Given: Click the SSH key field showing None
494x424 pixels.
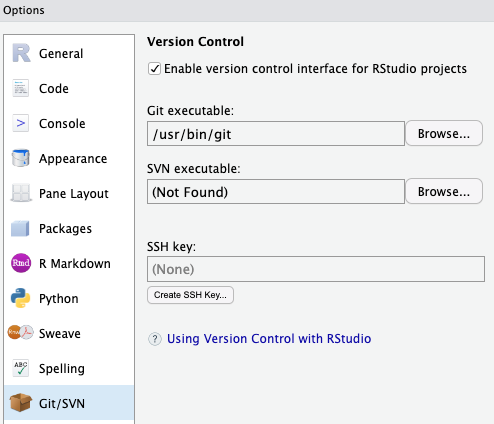Looking at the screenshot, I should click(x=316, y=269).
